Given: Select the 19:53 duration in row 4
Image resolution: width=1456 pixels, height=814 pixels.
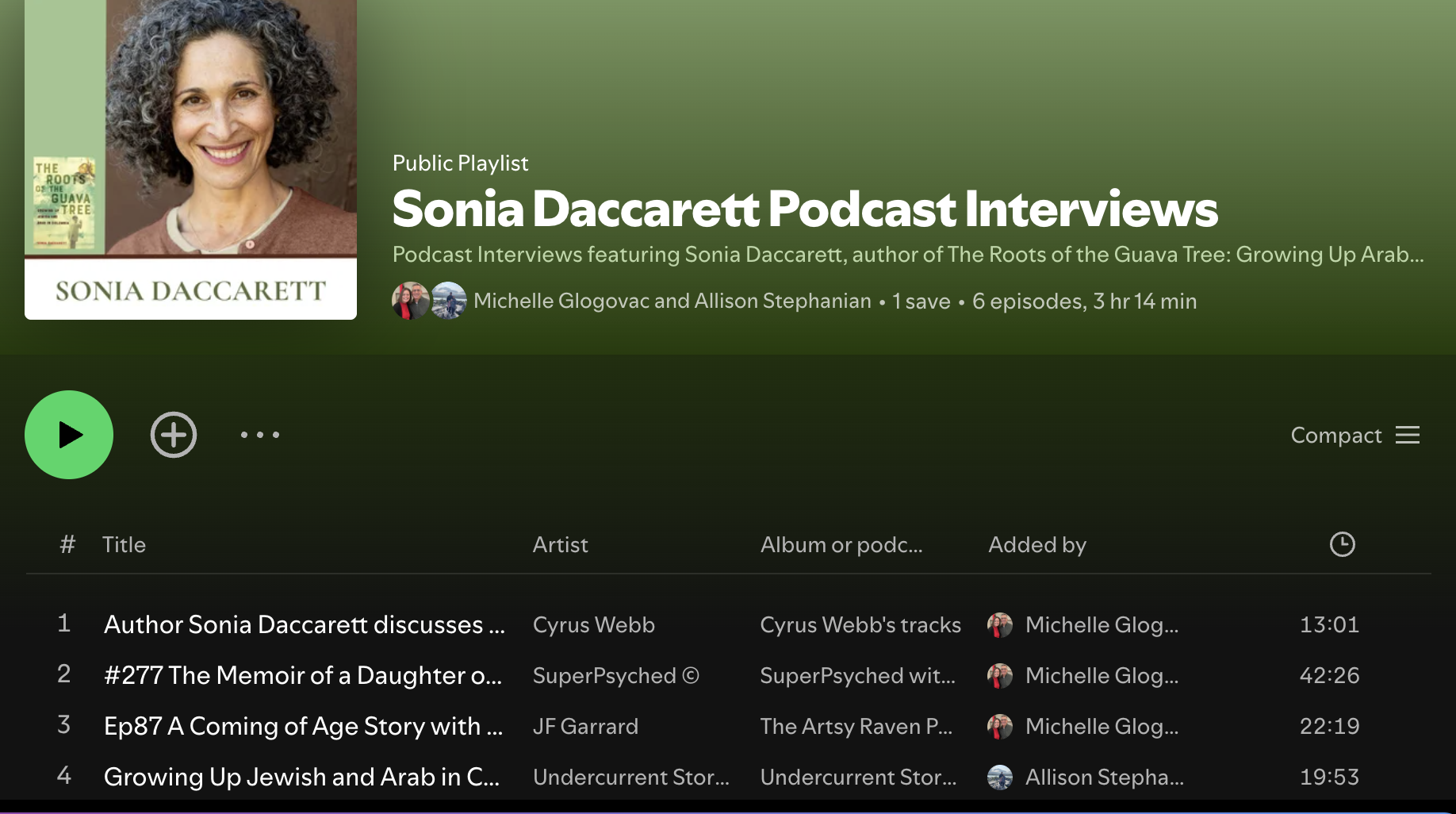Looking at the screenshot, I should point(1330,777).
